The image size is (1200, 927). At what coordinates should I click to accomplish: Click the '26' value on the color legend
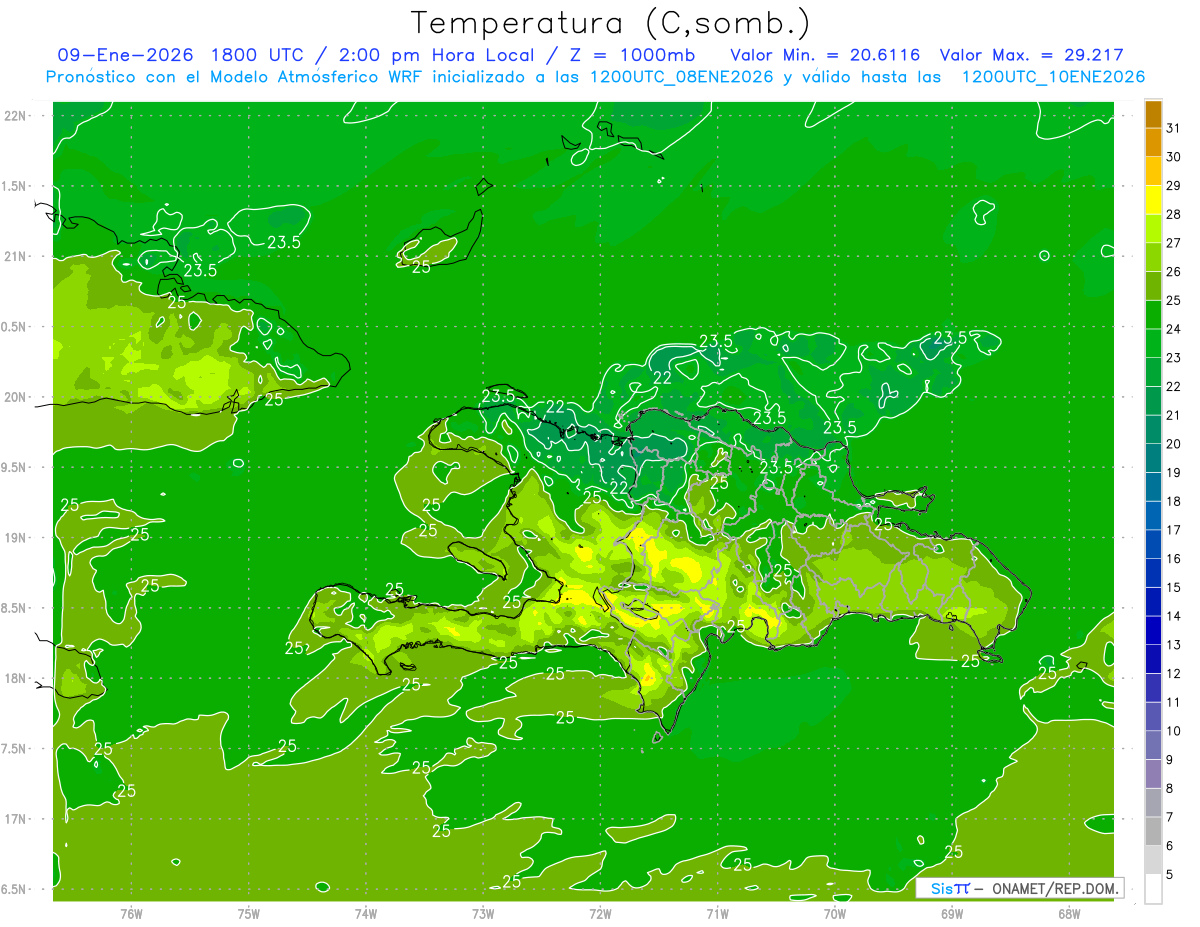[x=1174, y=272]
